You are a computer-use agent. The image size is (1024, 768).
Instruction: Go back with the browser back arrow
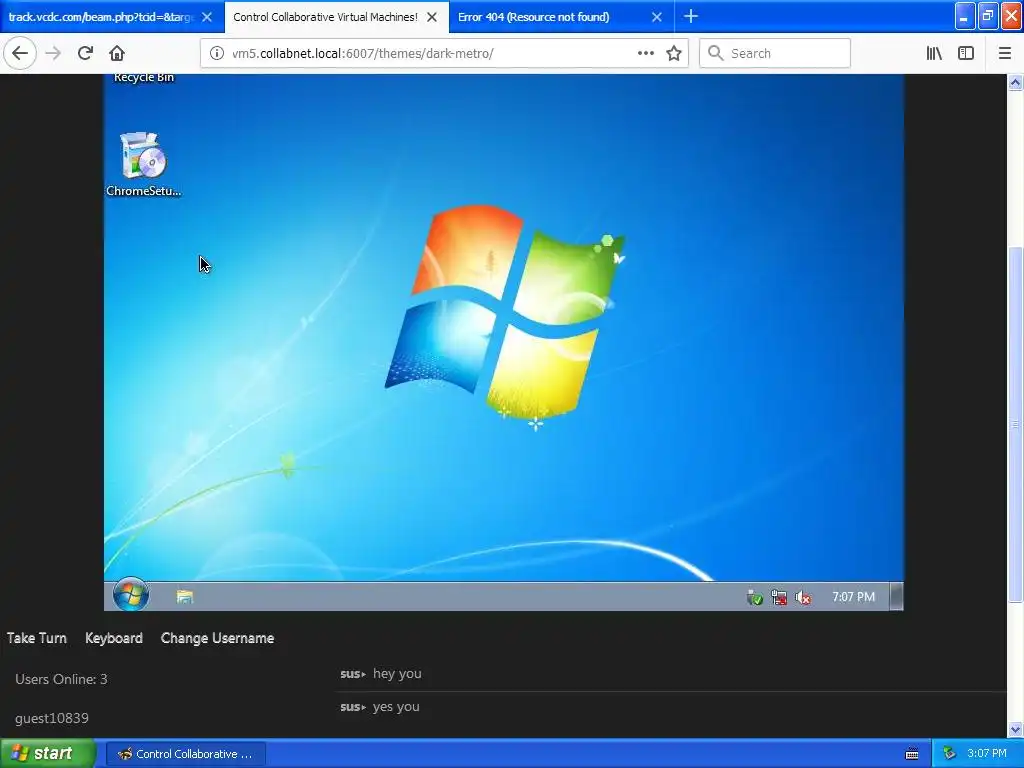click(20, 53)
